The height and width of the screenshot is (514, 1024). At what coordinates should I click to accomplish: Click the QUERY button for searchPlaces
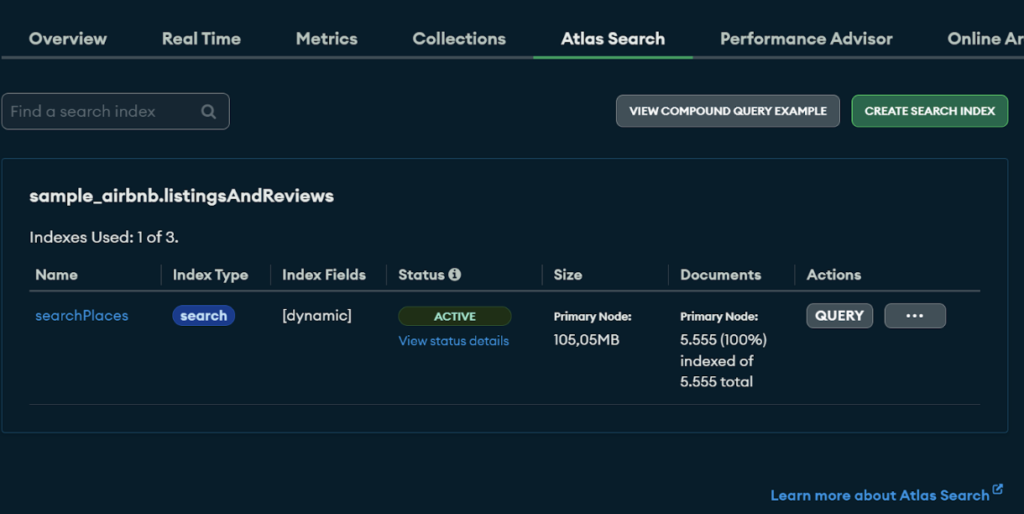839,315
